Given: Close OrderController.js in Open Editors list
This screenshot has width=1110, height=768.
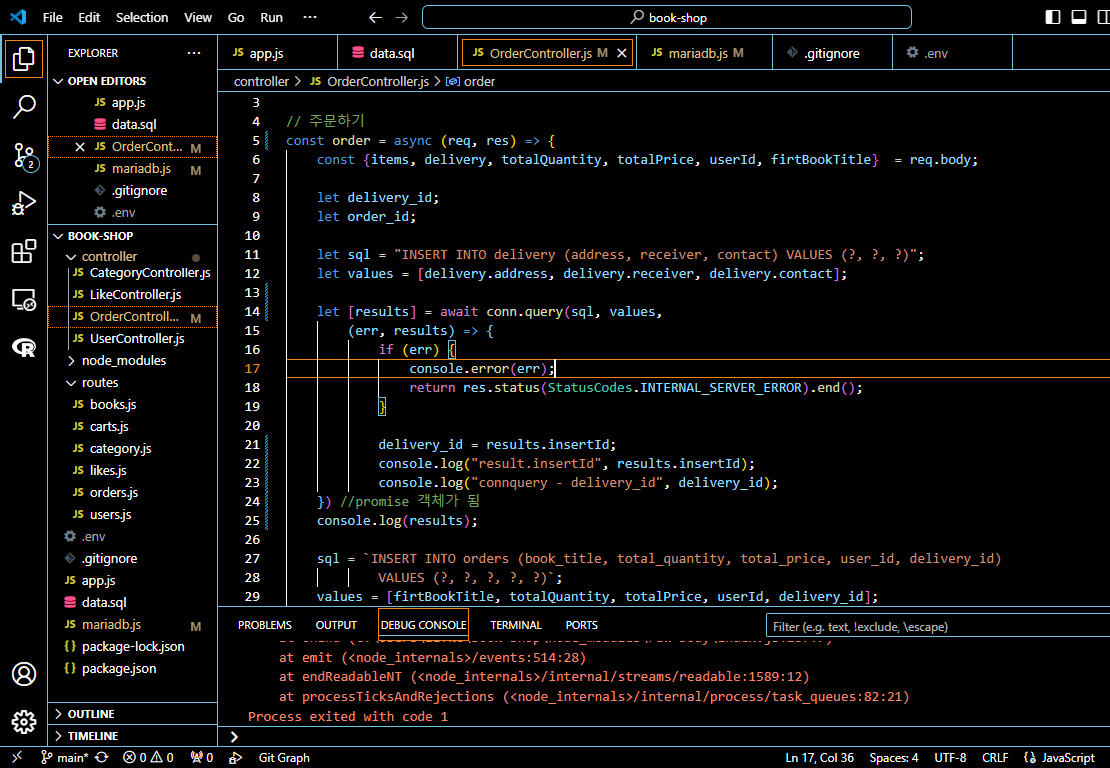Looking at the screenshot, I should tap(80, 147).
